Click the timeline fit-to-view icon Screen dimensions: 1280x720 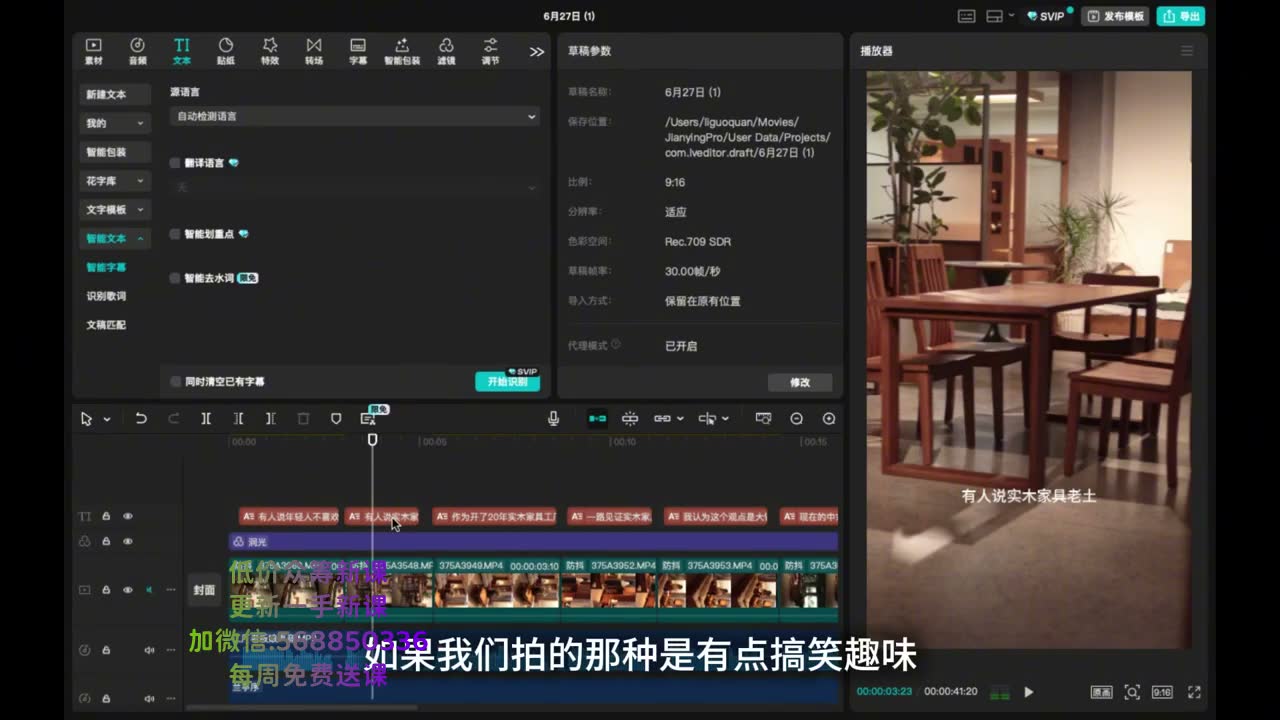tap(763, 419)
